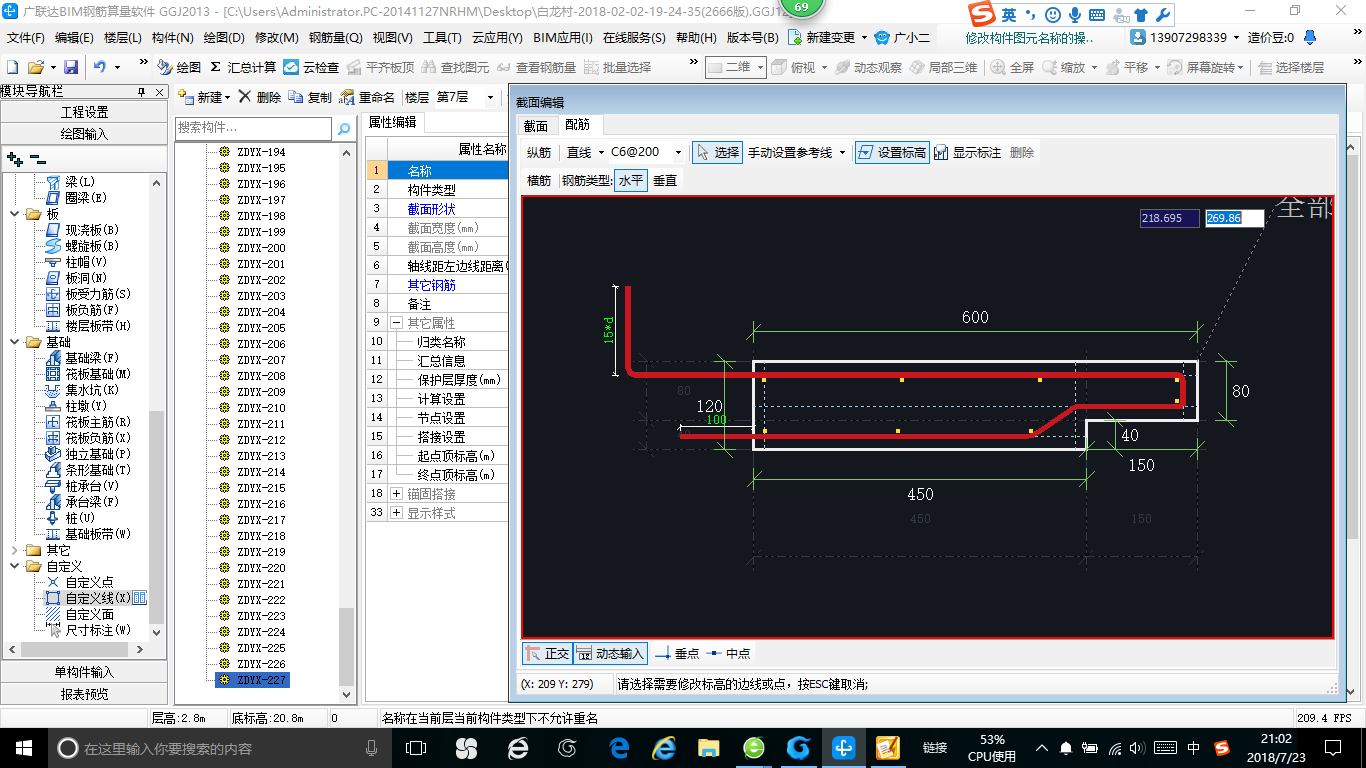Click the search magnifier beside 搜索构件
Image resolution: width=1366 pixels, height=768 pixels.
coord(343,129)
